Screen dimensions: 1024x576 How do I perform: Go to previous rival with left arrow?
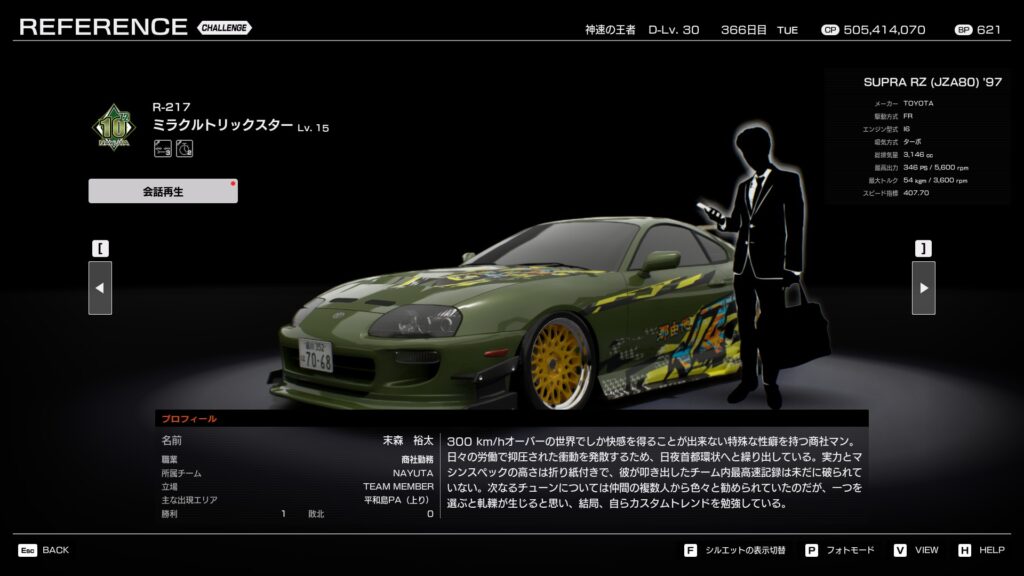point(100,288)
